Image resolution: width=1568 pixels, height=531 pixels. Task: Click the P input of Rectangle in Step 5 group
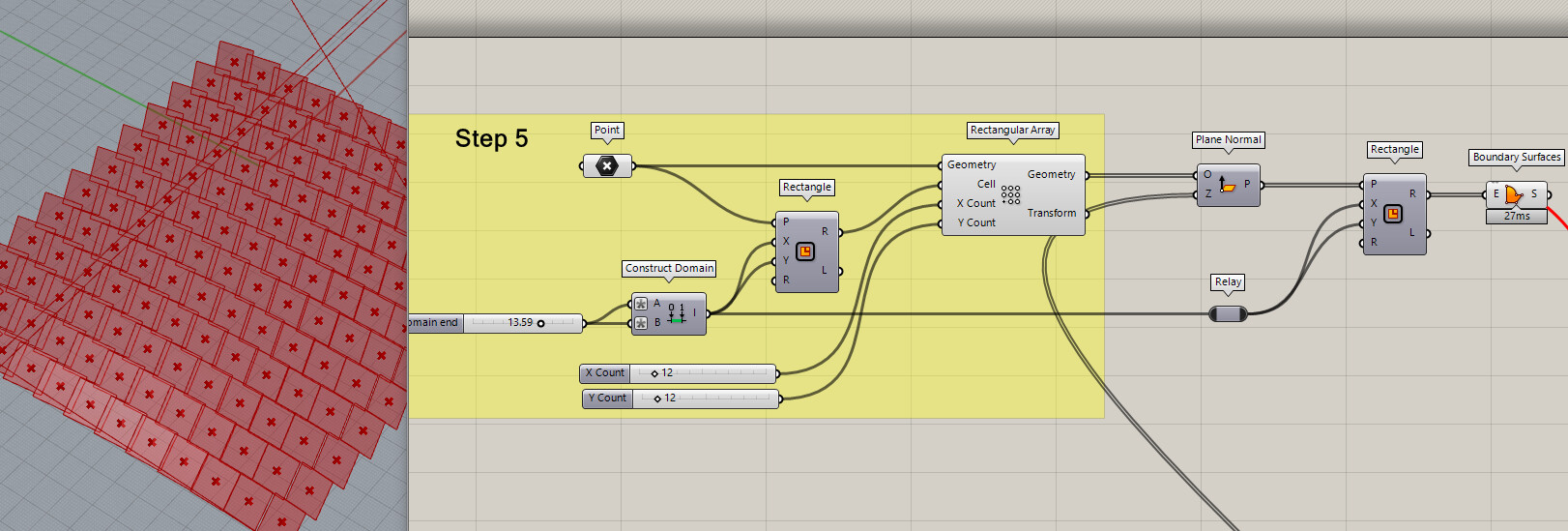coord(785,222)
